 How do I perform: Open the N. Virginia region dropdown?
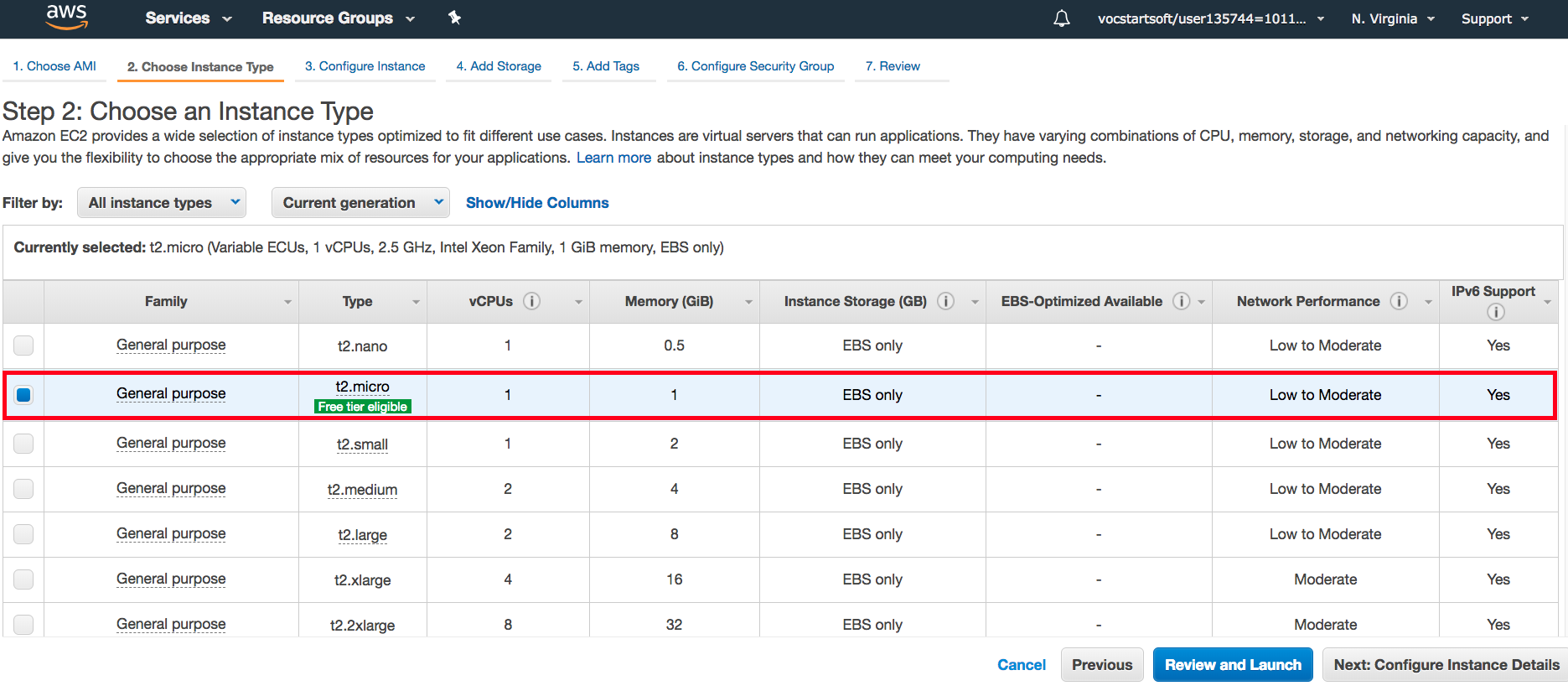point(1393,18)
